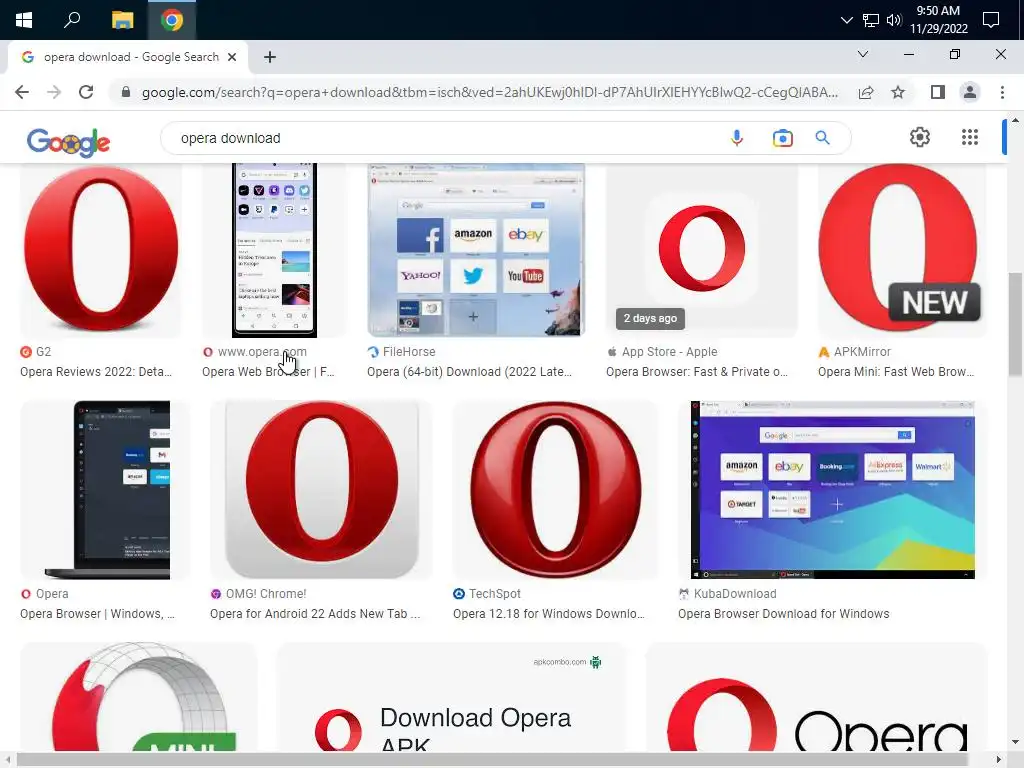Go back to the previous page
The height and width of the screenshot is (768, 1024).
point(22,92)
